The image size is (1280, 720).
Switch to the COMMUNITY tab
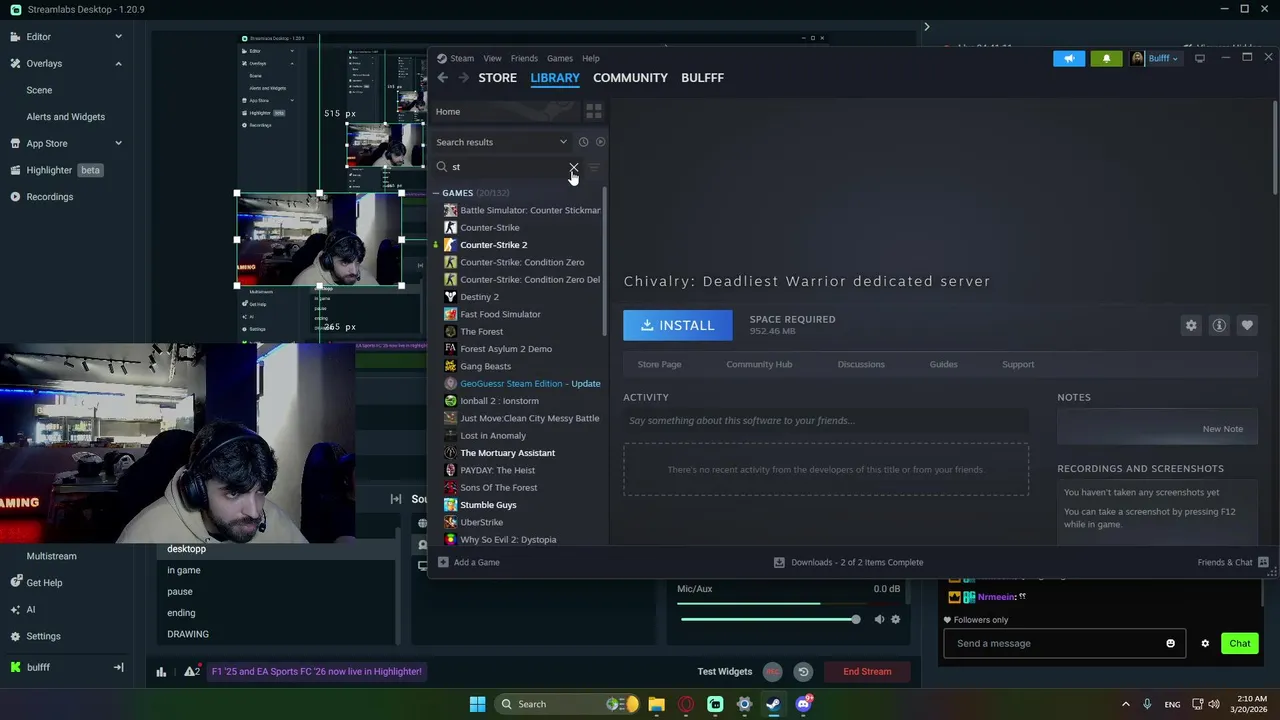[630, 78]
